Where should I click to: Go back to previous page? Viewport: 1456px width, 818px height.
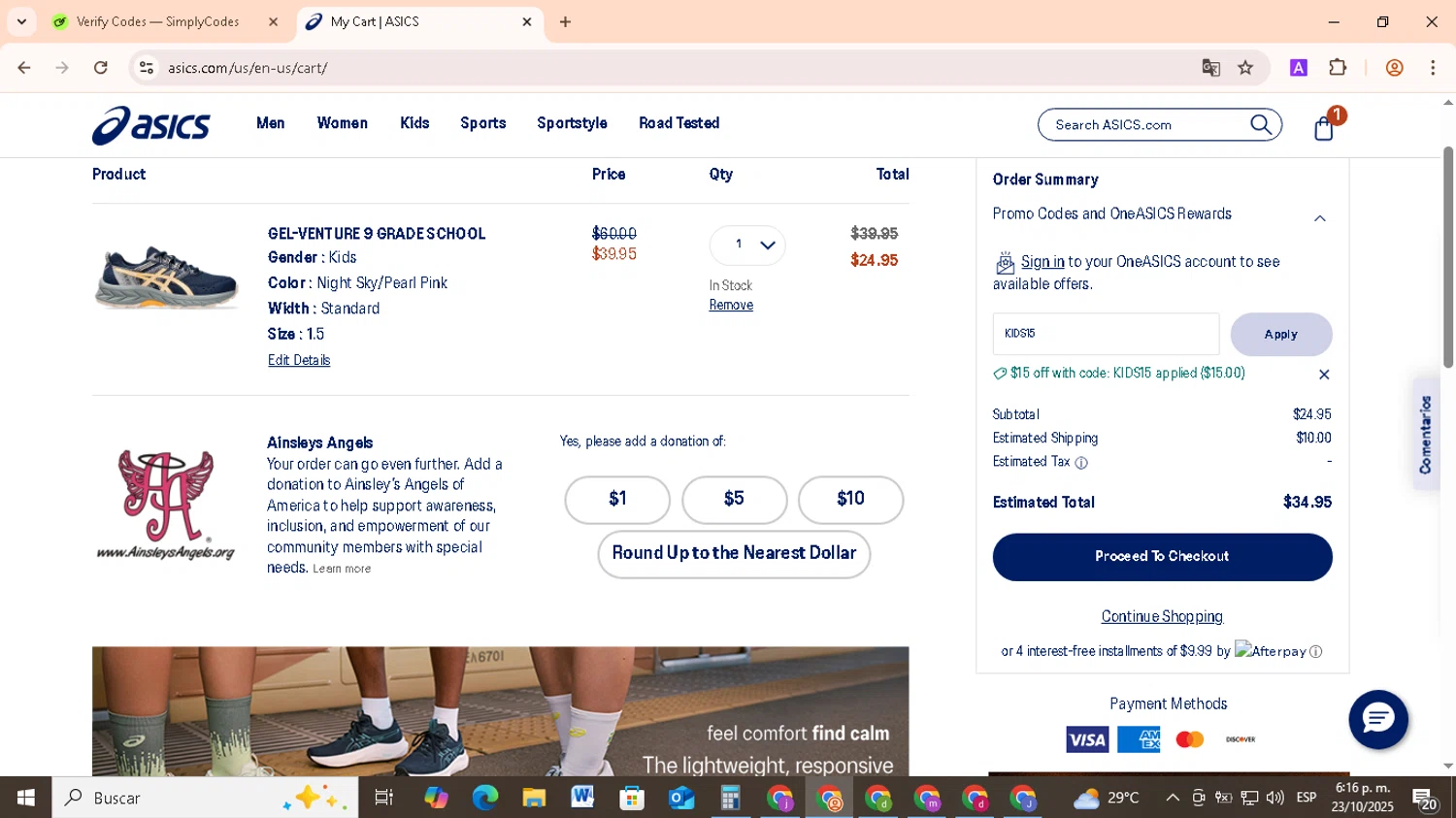coord(24,68)
